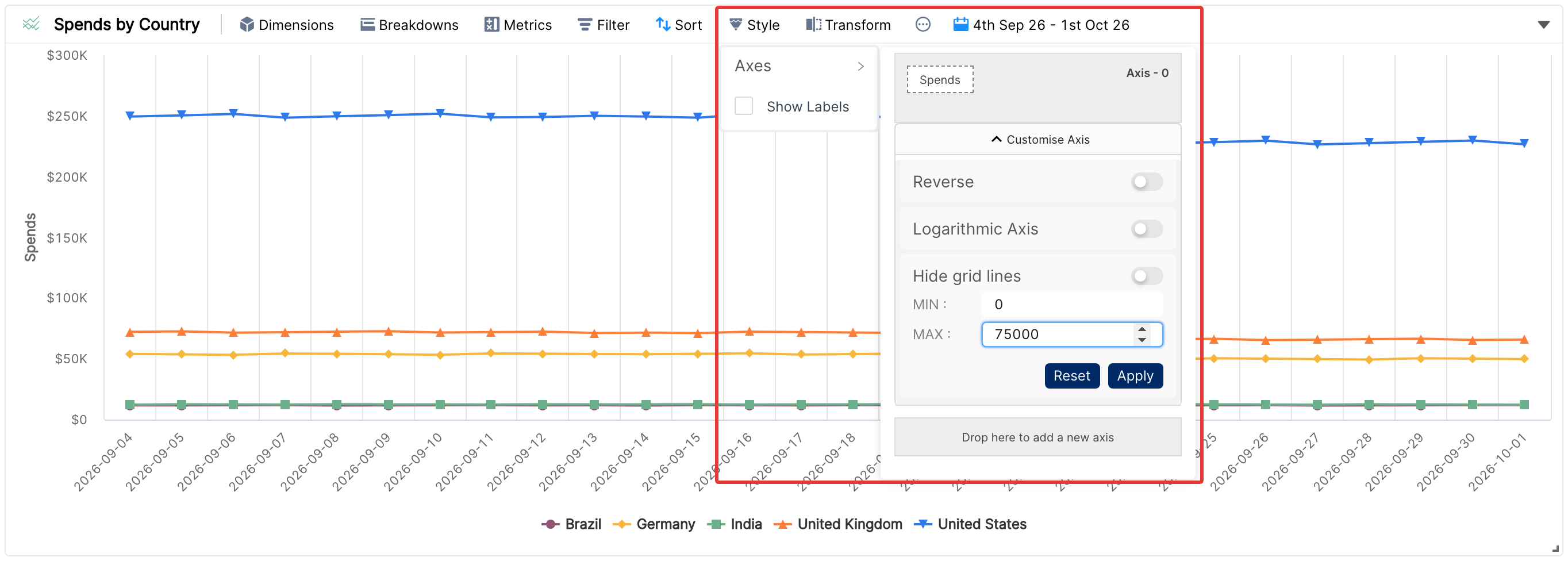Enable the Reverse axis toggle
Screen dimensions: 1568x561
(1147, 182)
